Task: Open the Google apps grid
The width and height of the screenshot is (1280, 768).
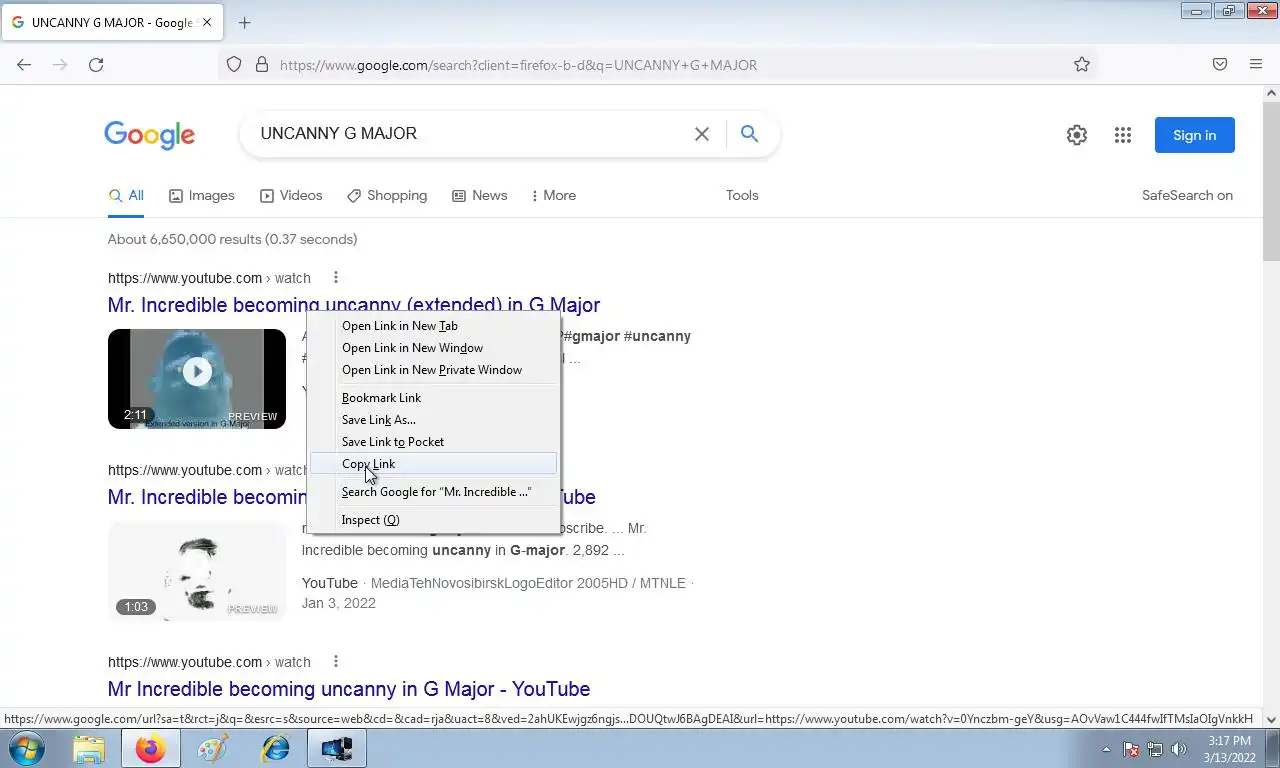Action: point(1123,135)
